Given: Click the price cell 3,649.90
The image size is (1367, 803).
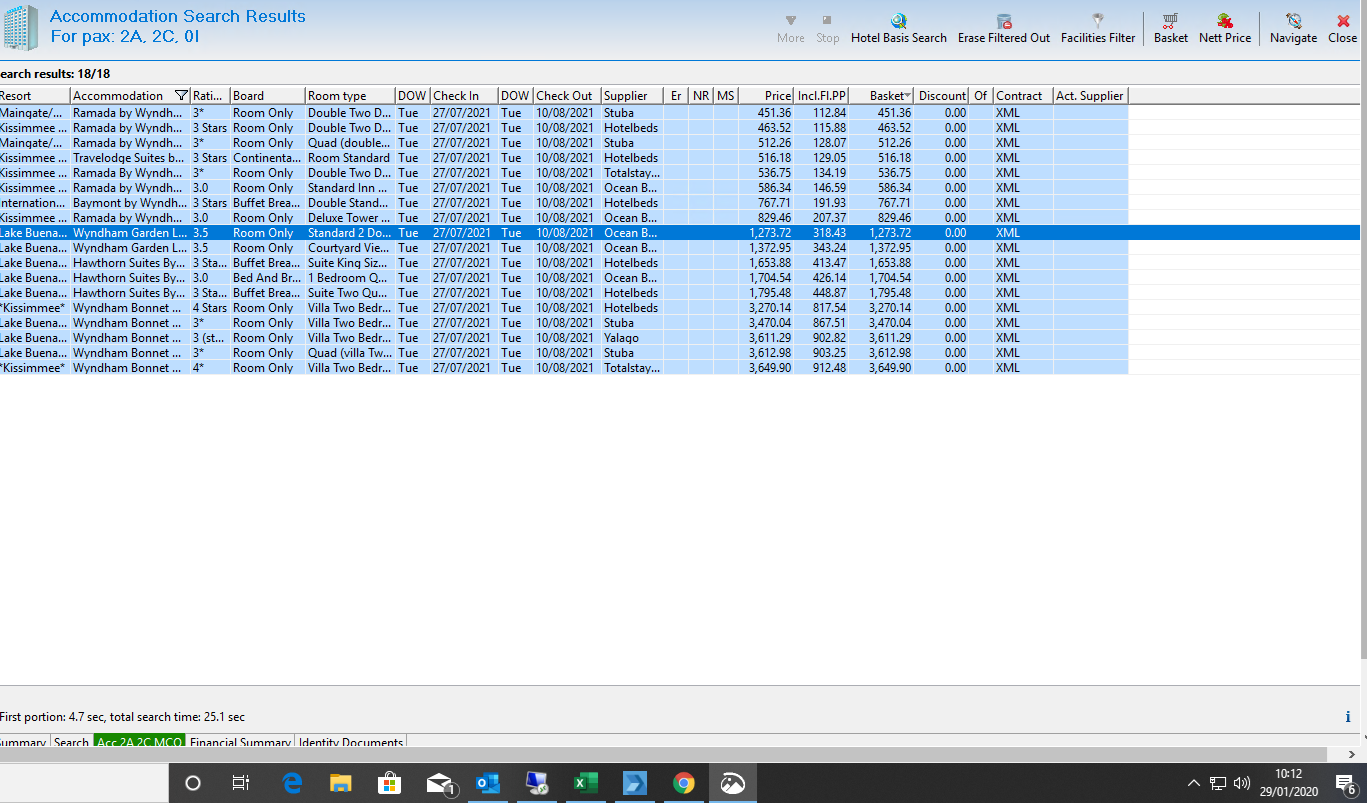Looking at the screenshot, I should pyautogui.click(x=766, y=368).
